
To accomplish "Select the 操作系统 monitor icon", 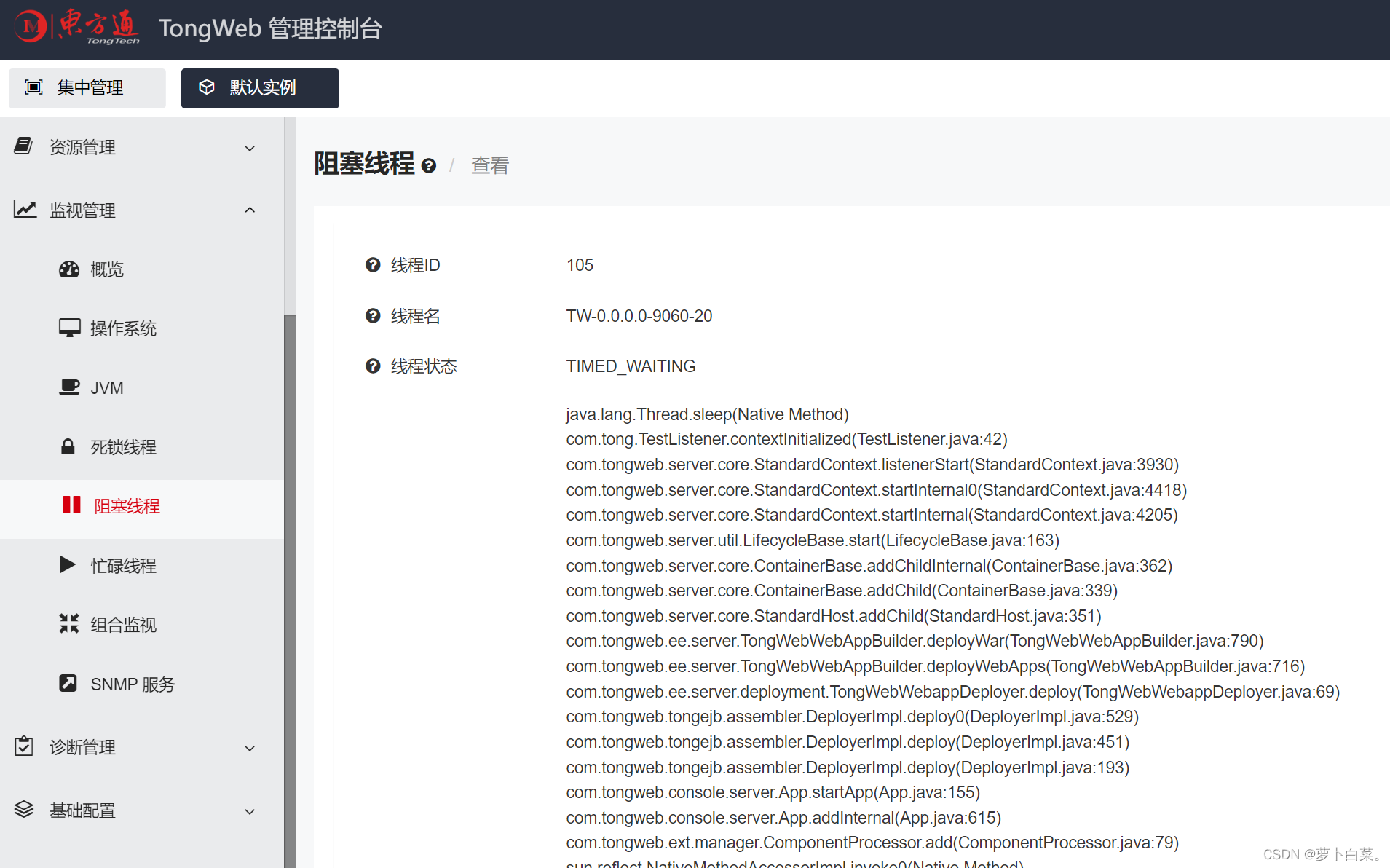I will pos(69,328).
